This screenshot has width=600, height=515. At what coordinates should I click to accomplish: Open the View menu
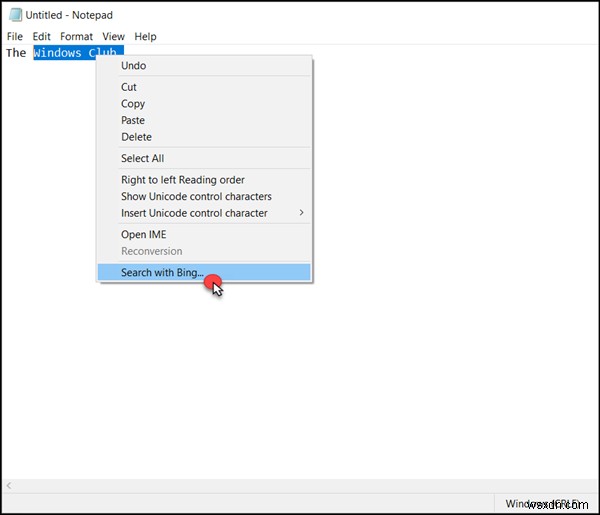click(113, 36)
